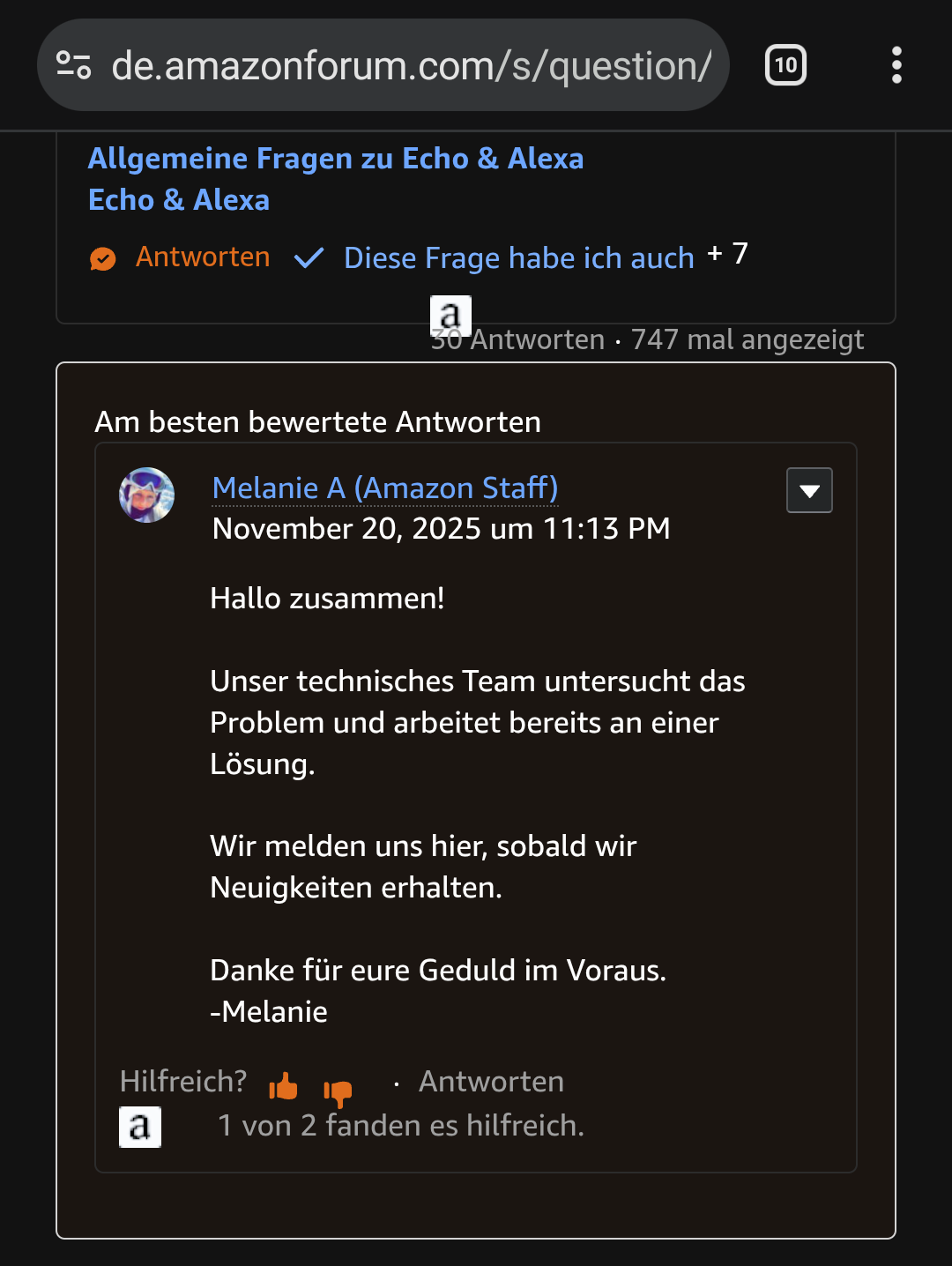
Task: Give a thumbs up to Melanie's answer
Action: pos(283,1089)
